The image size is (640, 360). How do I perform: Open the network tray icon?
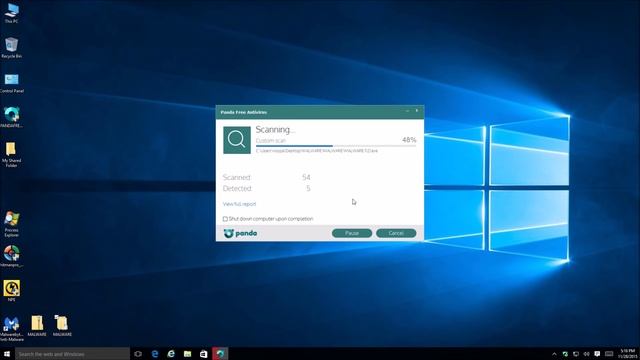click(576, 354)
